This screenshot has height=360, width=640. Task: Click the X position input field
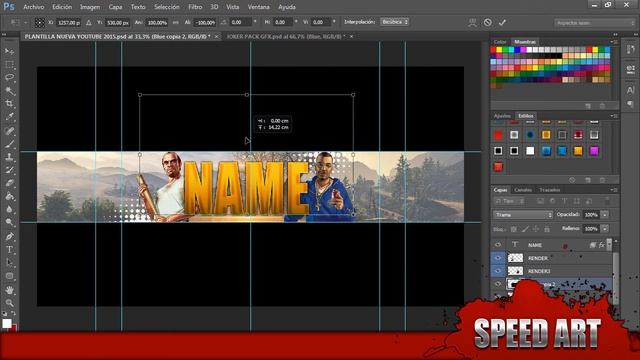point(69,23)
